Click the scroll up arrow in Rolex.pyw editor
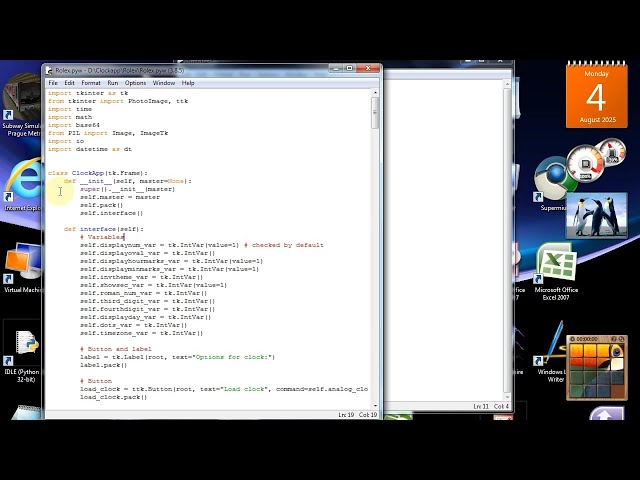Viewport: 640px width, 480px height. 375,93
